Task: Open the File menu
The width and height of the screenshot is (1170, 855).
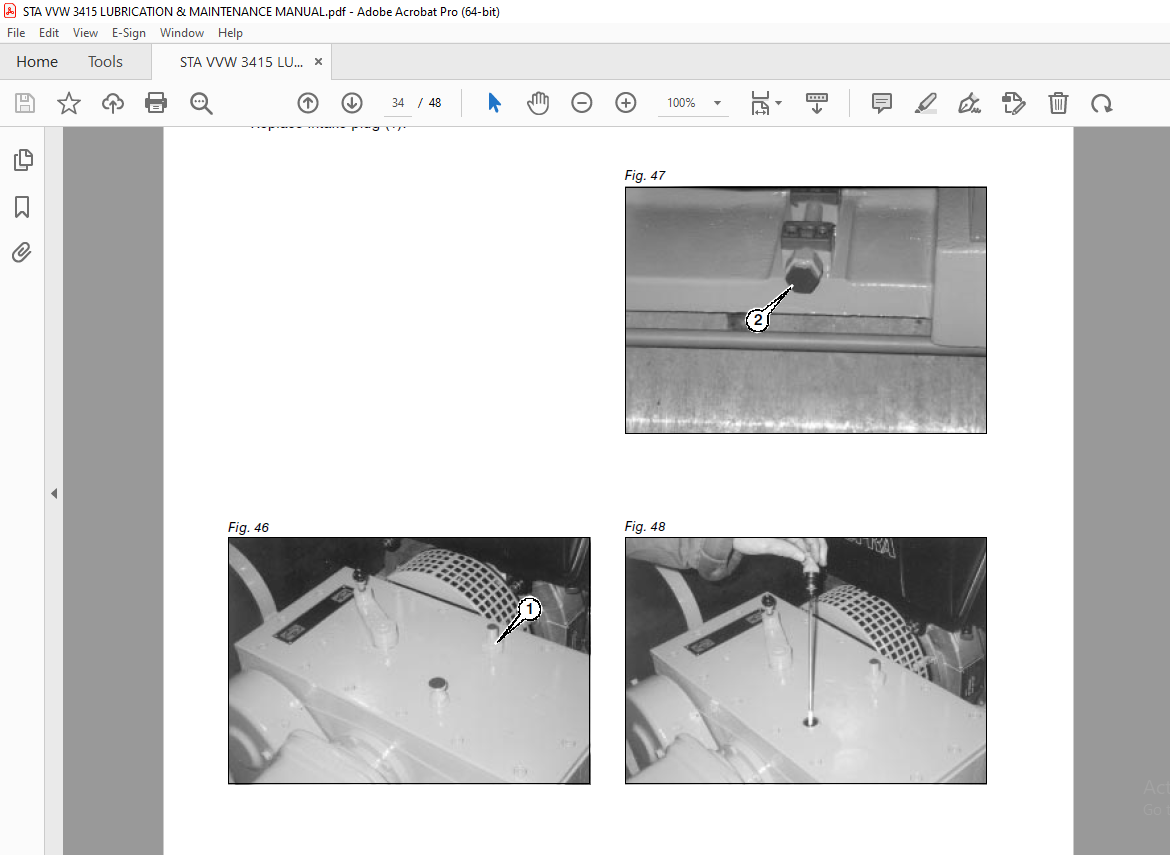Action: tap(16, 33)
